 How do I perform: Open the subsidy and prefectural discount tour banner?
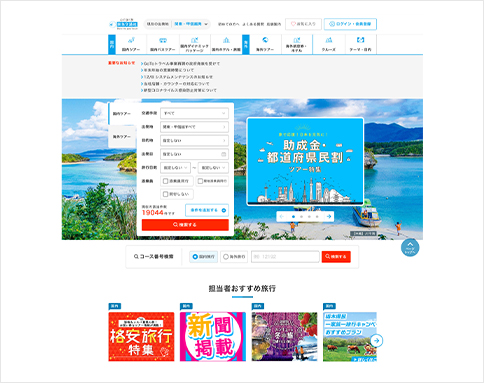point(305,161)
